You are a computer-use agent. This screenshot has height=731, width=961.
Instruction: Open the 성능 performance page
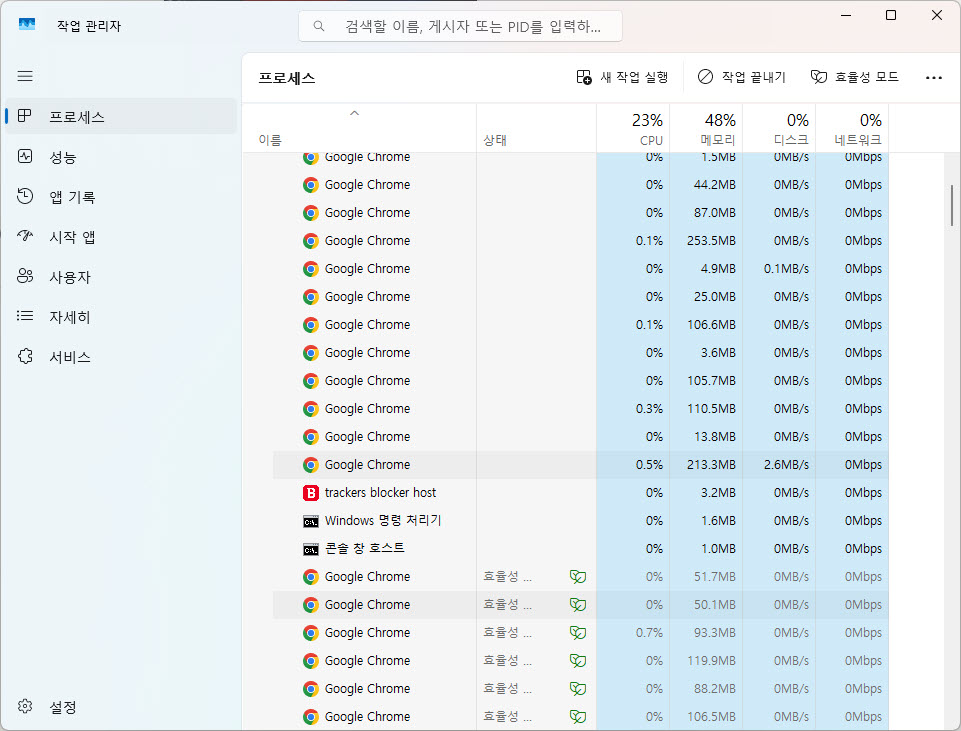(x=121, y=157)
